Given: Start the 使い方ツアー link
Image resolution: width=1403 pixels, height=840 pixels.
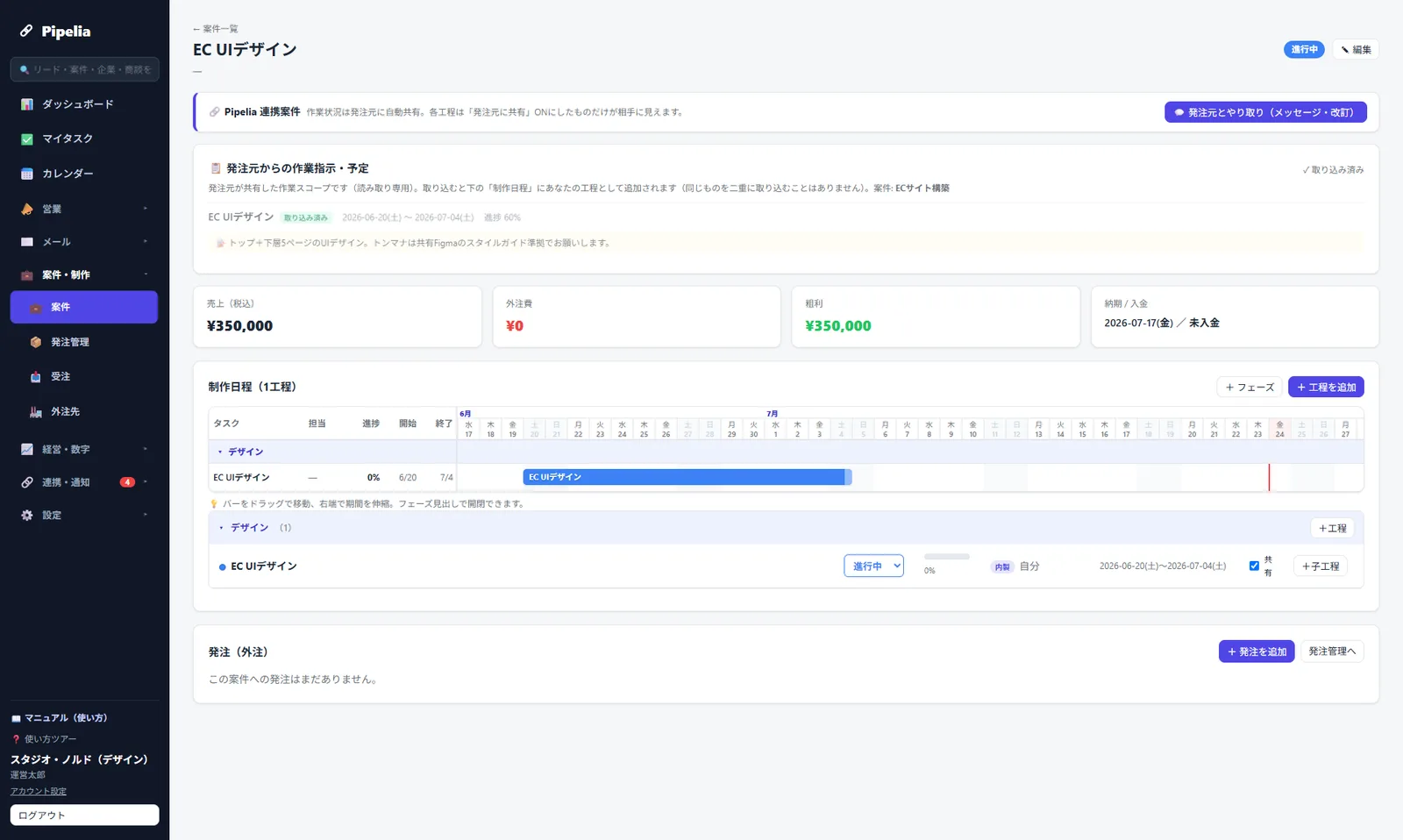Looking at the screenshot, I should pos(44,739).
